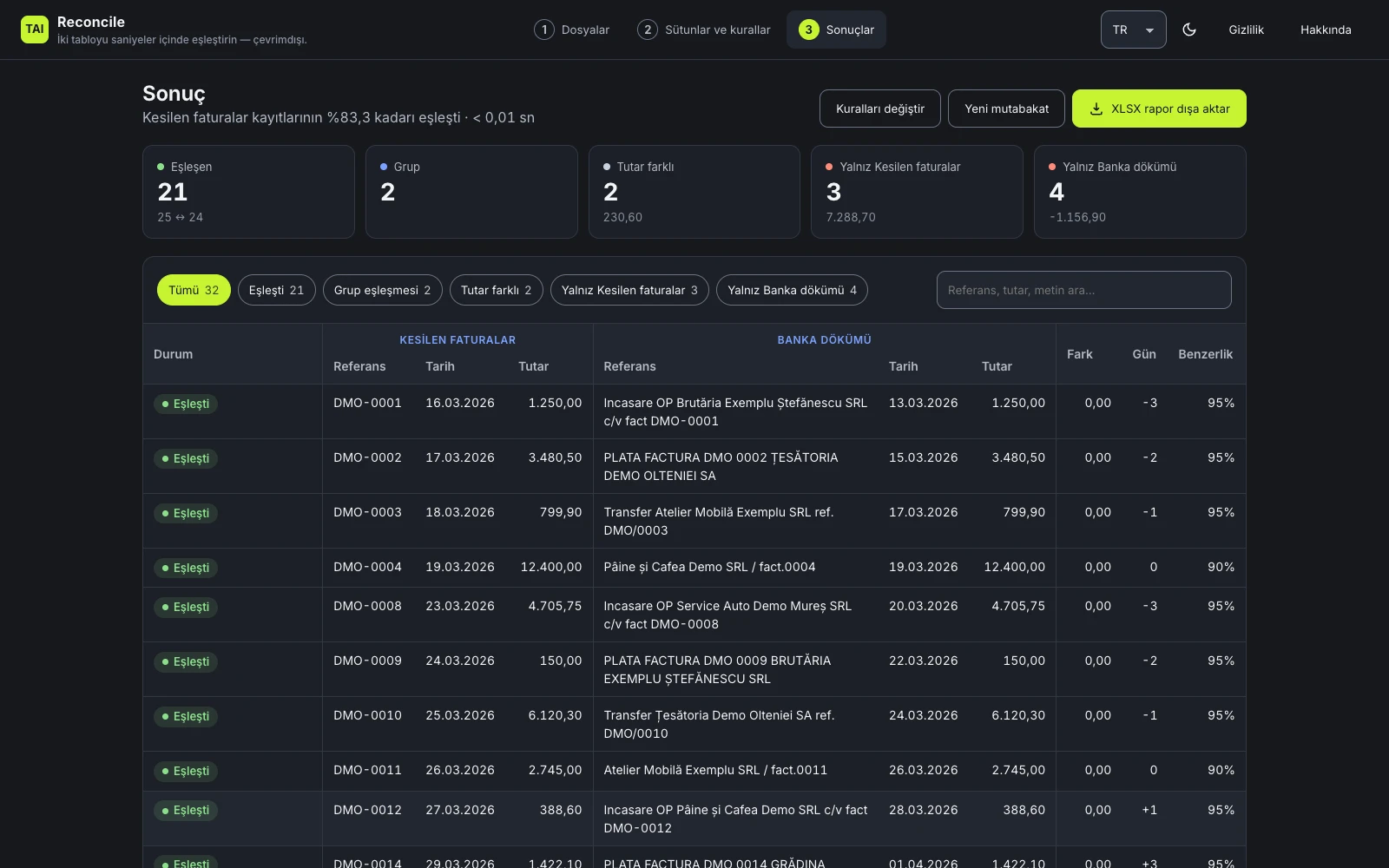The width and height of the screenshot is (1389, 868).
Task: Select invoice reference DMO-0010
Action: click(x=367, y=715)
